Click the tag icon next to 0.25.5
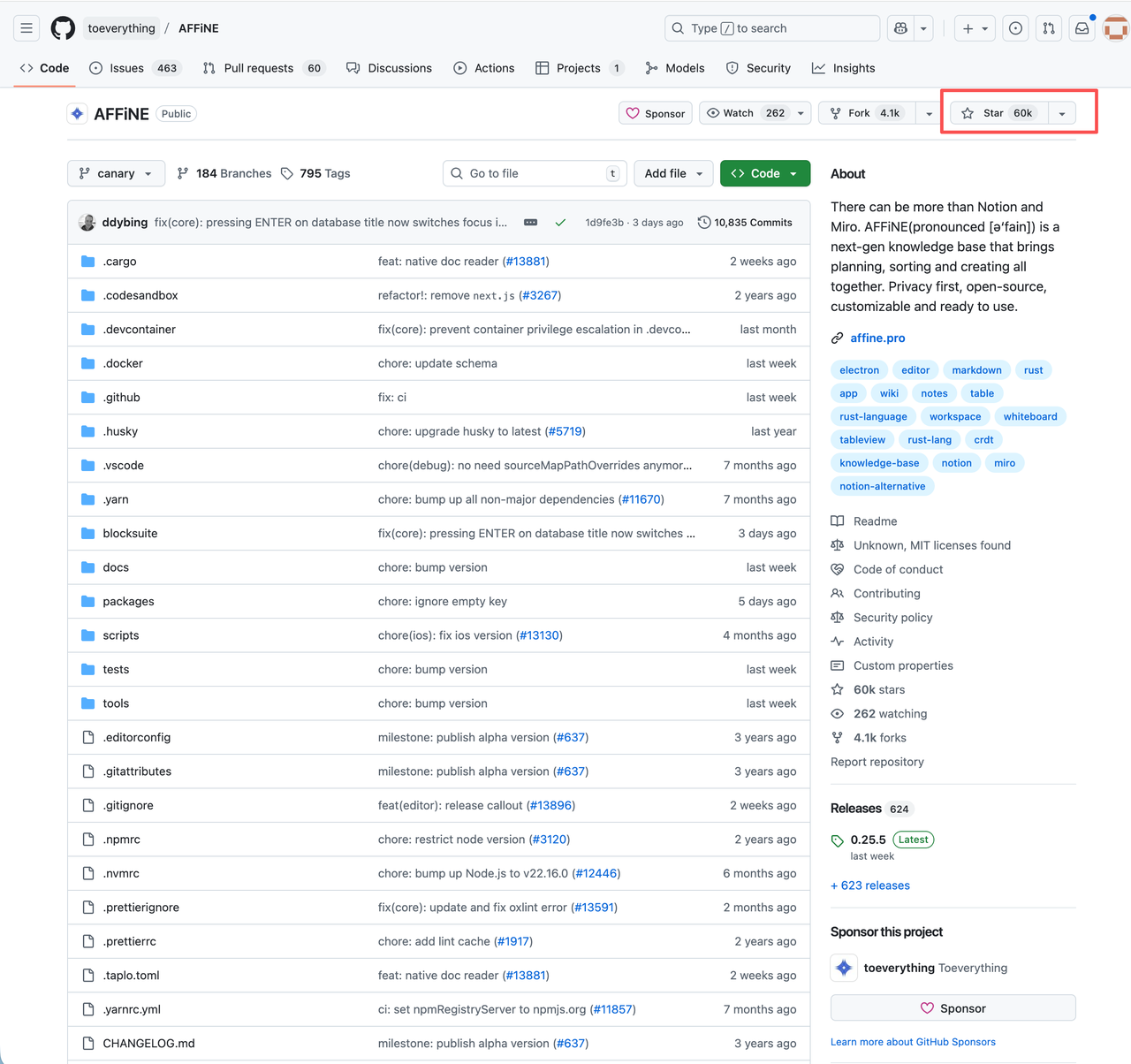 coord(837,840)
